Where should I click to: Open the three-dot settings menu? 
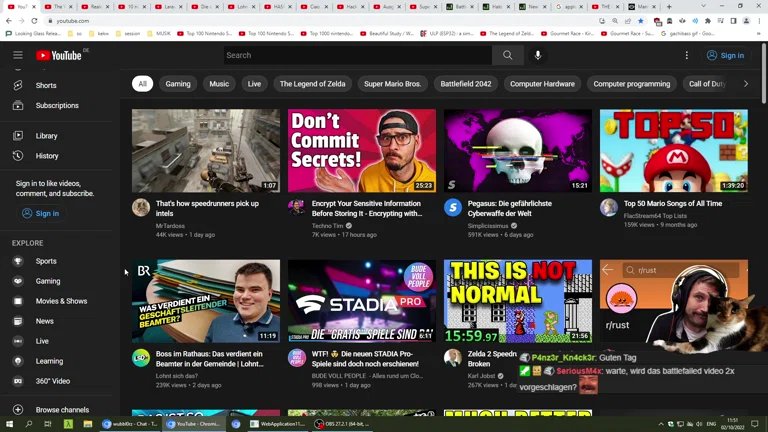686,55
